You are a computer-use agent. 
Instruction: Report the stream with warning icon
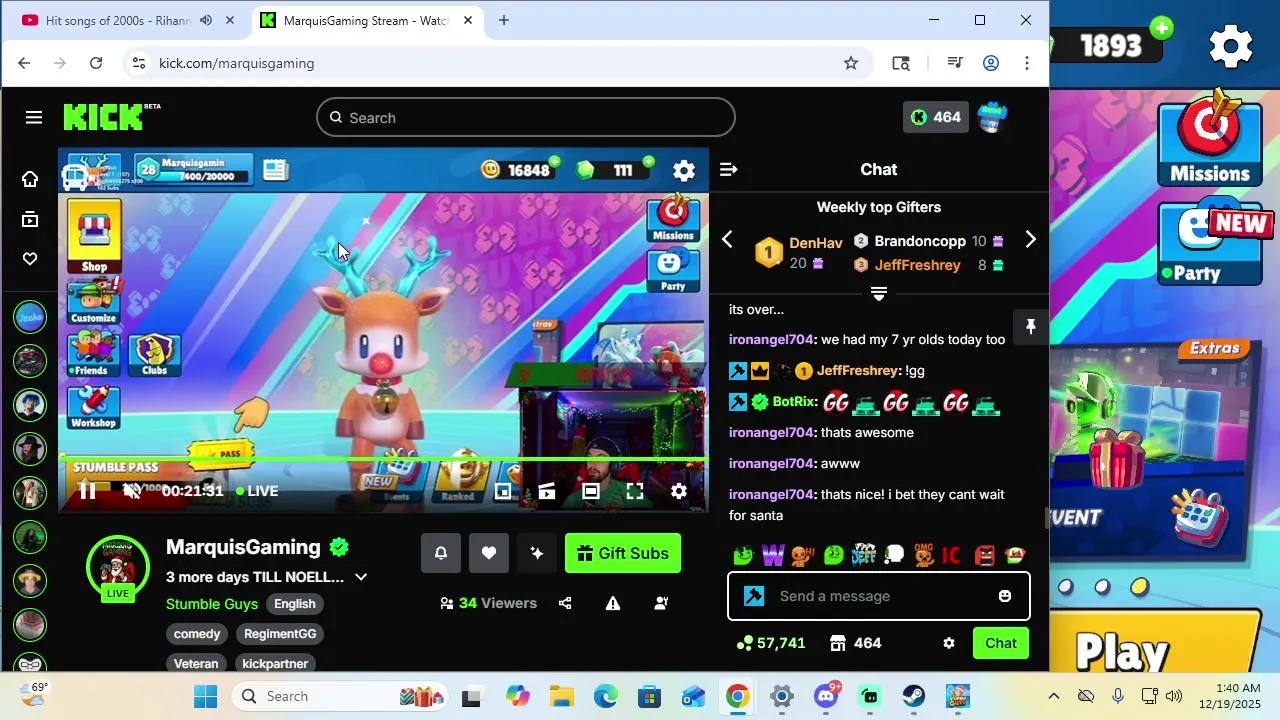tap(613, 603)
